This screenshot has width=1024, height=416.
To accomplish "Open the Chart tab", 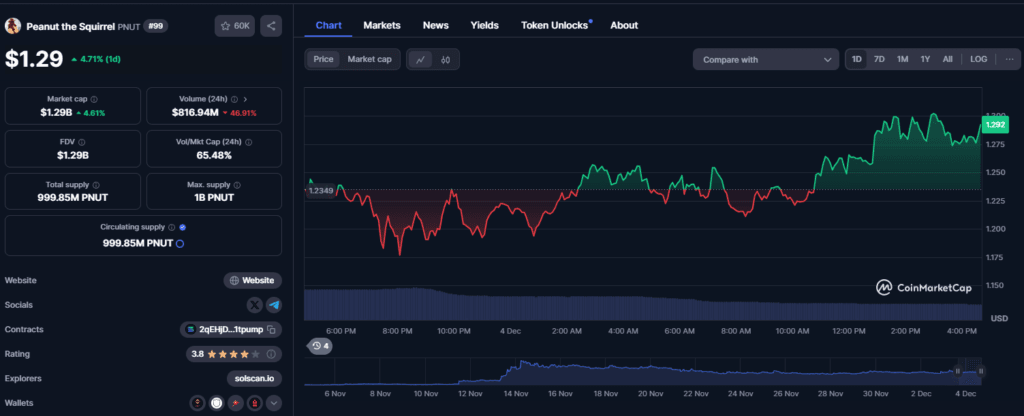I will tap(328, 25).
